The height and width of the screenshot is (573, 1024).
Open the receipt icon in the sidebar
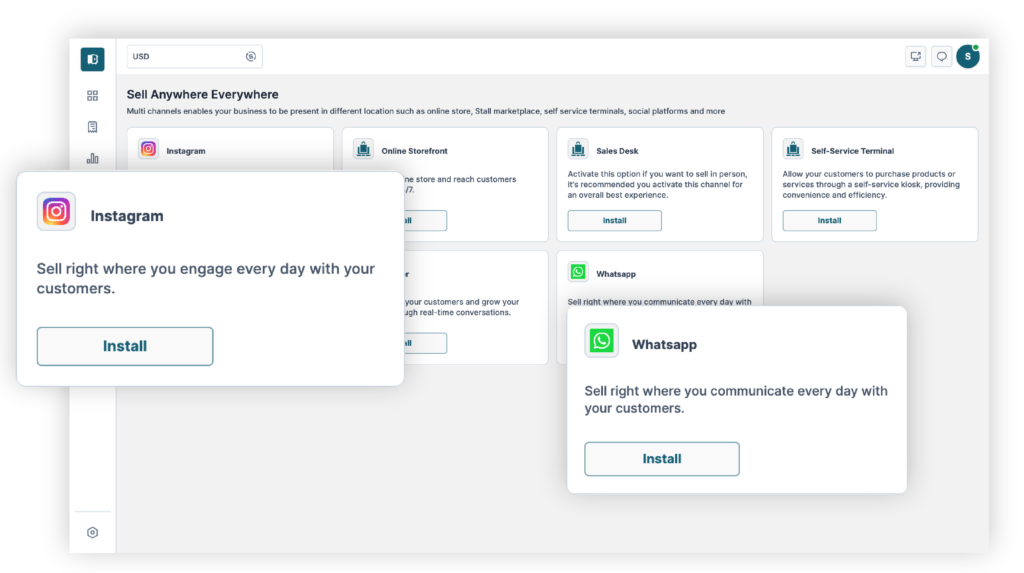(x=92, y=127)
